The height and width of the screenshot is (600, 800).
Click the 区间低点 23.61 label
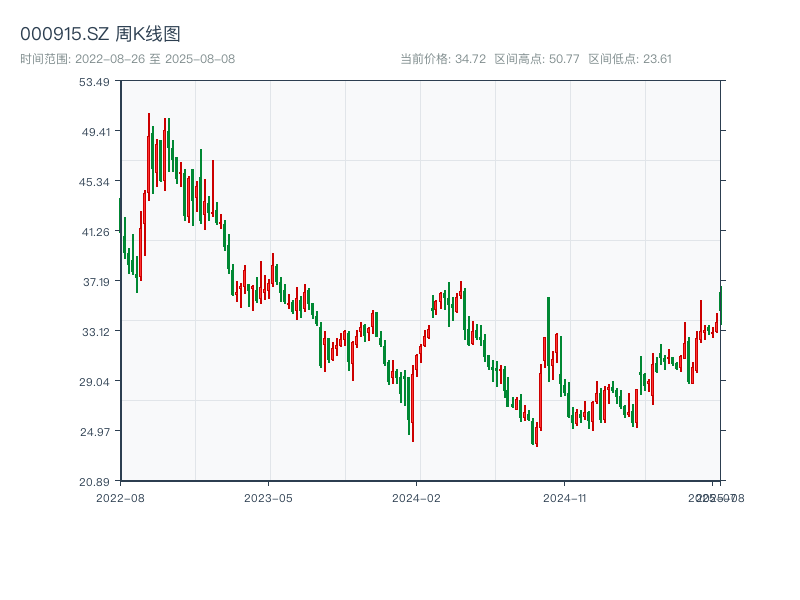pos(630,59)
